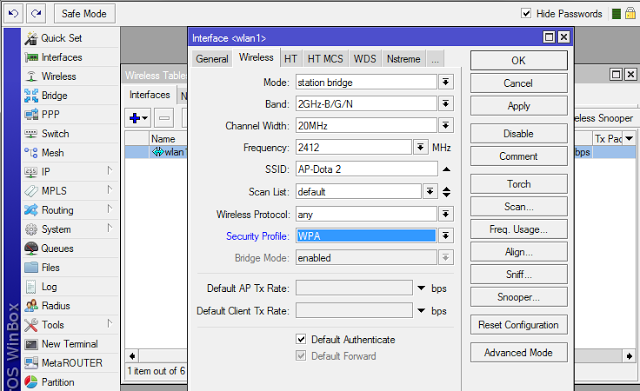This screenshot has height=391, width=640.
Task: Open the Switch sidebar entry
Action: click(71, 133)
